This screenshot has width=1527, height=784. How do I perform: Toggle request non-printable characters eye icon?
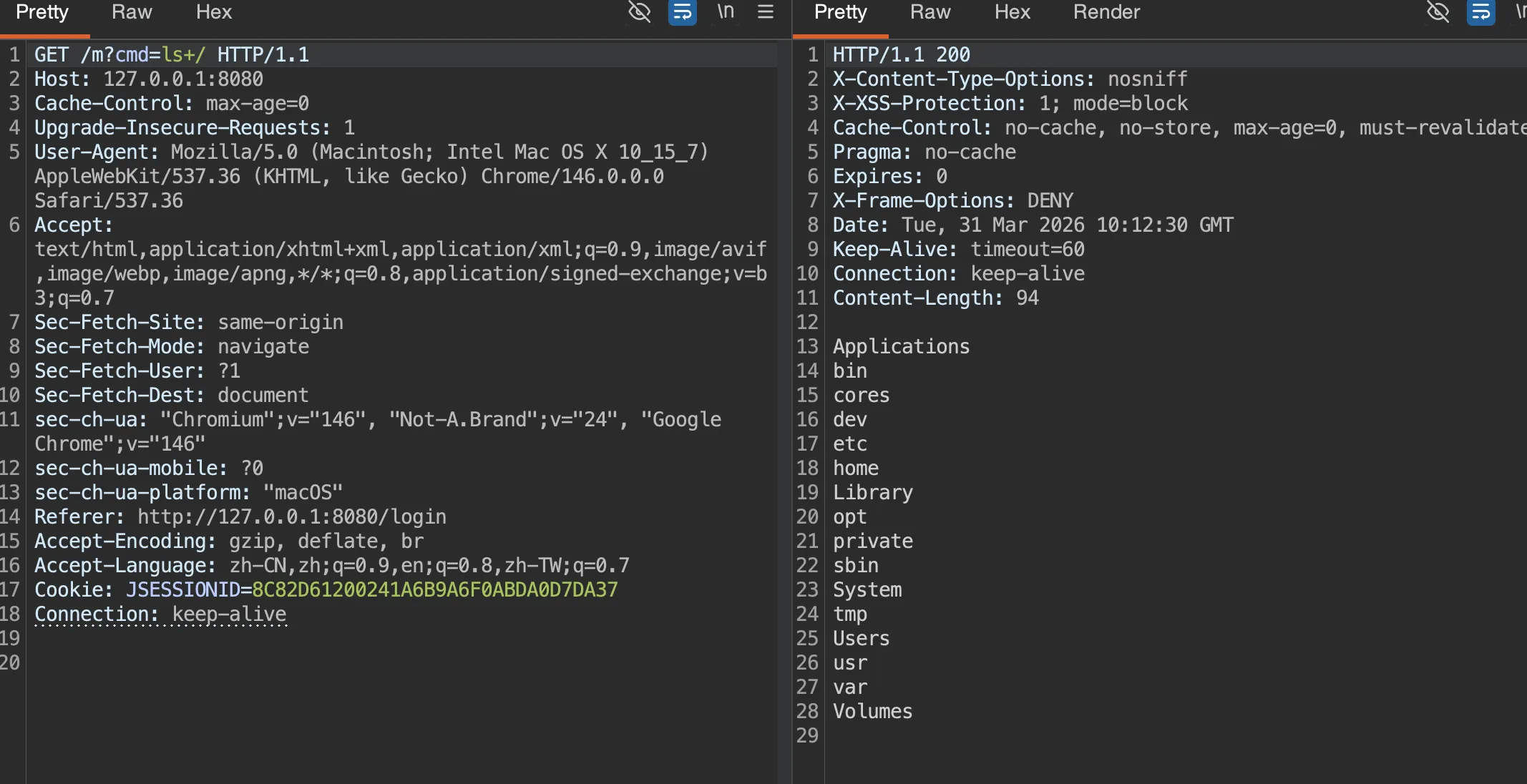coord(639,12)
